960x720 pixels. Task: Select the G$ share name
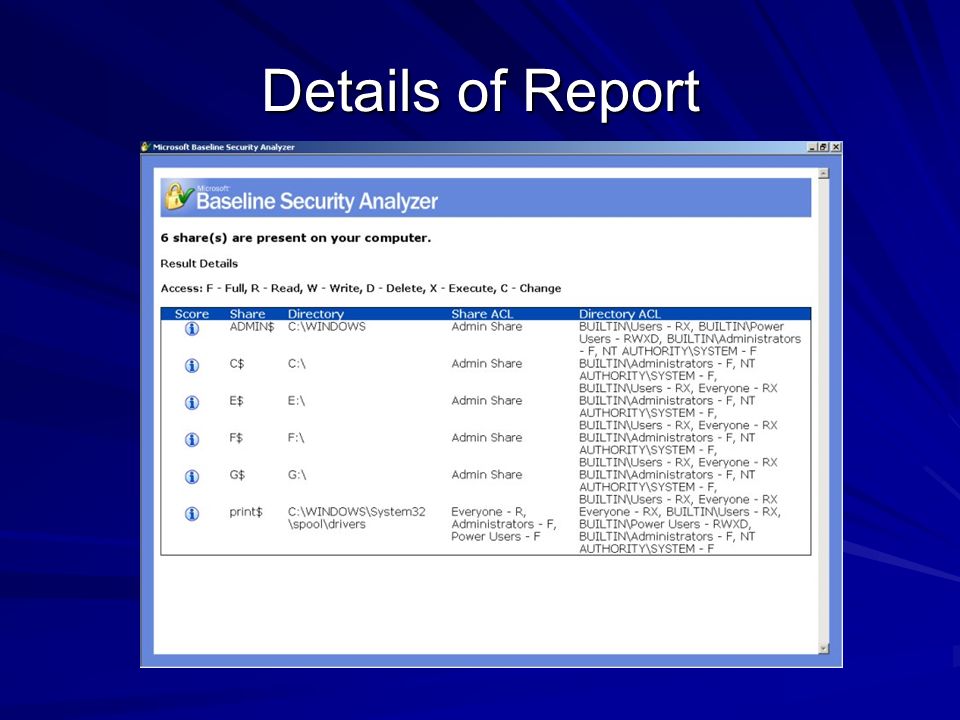pyautogui.click(x=237, y=475)
